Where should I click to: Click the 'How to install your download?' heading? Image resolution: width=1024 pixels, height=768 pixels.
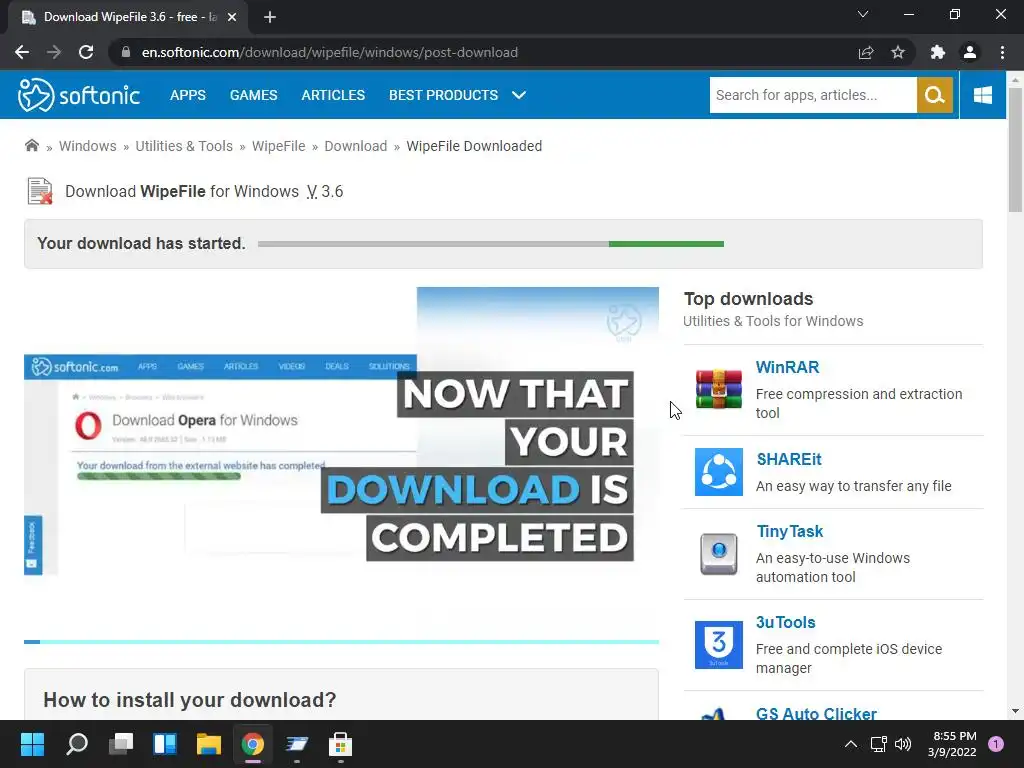coord(189,699)
